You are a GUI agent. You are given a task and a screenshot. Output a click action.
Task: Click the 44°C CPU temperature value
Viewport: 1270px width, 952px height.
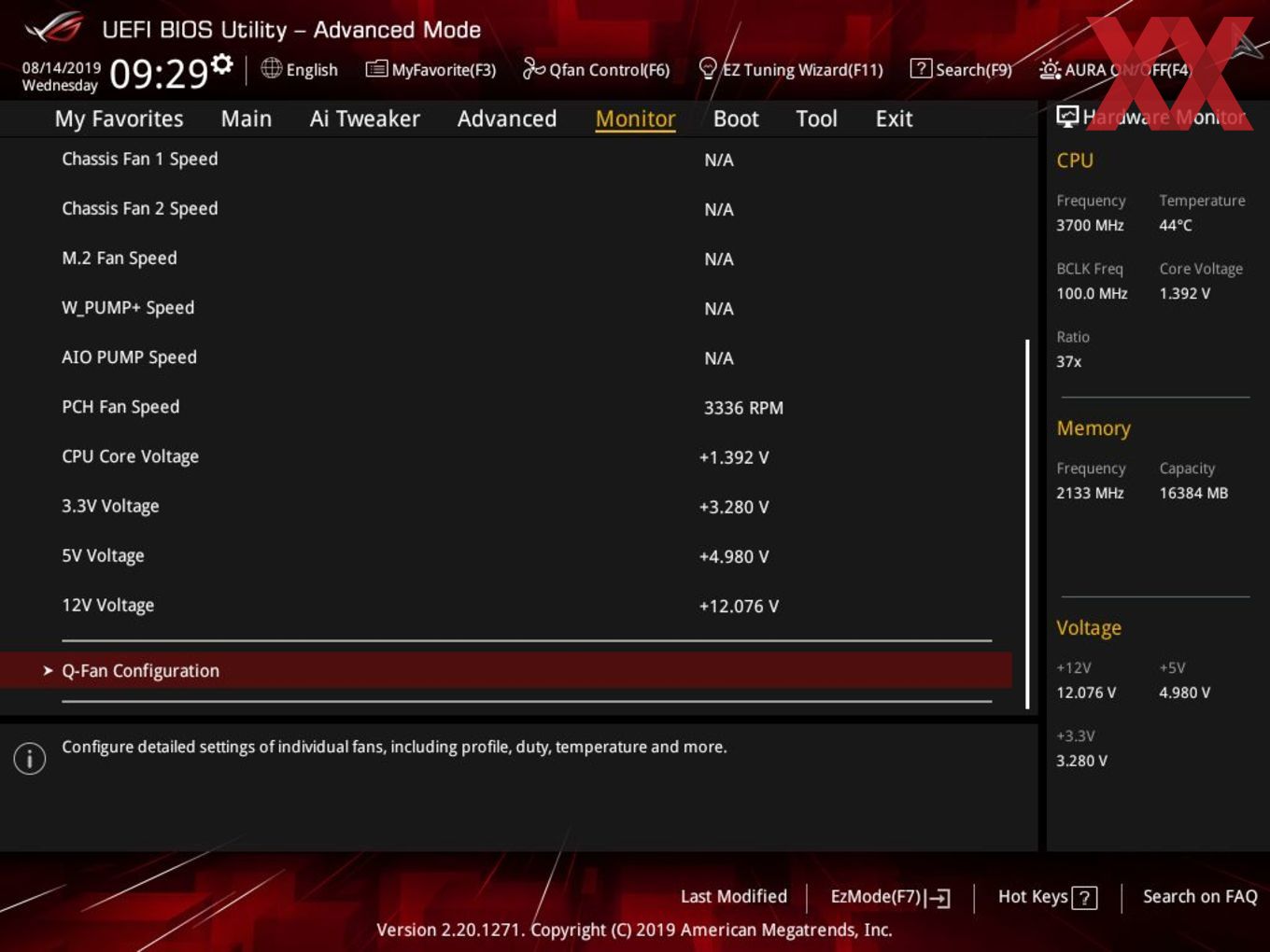coord(1176,225)
